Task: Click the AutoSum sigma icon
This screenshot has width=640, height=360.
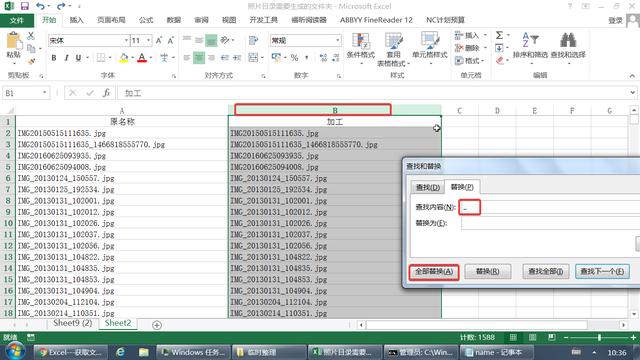Action: click(500, 35)
